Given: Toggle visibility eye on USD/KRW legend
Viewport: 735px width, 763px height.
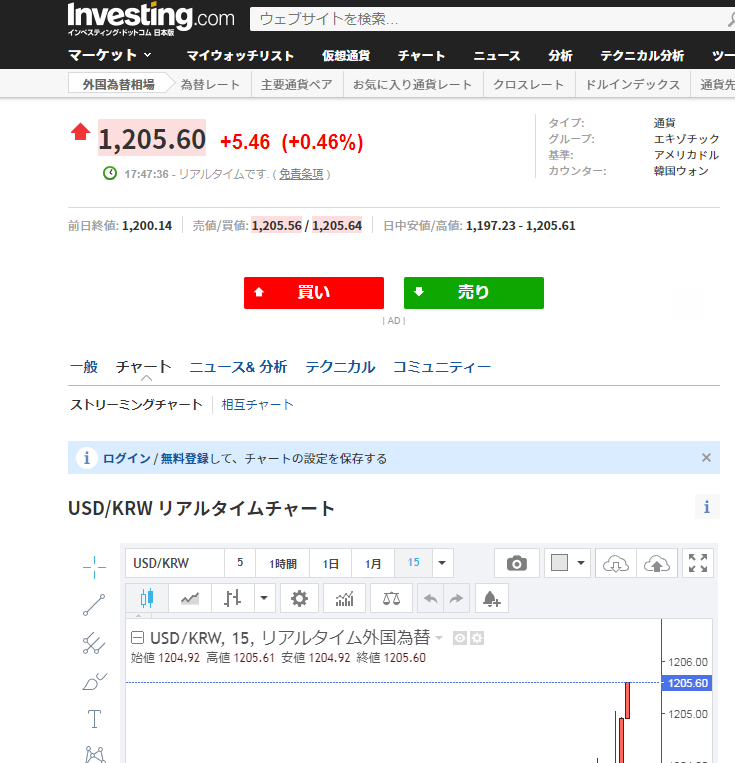Looking at the screenshot, I should coord(460,638).
